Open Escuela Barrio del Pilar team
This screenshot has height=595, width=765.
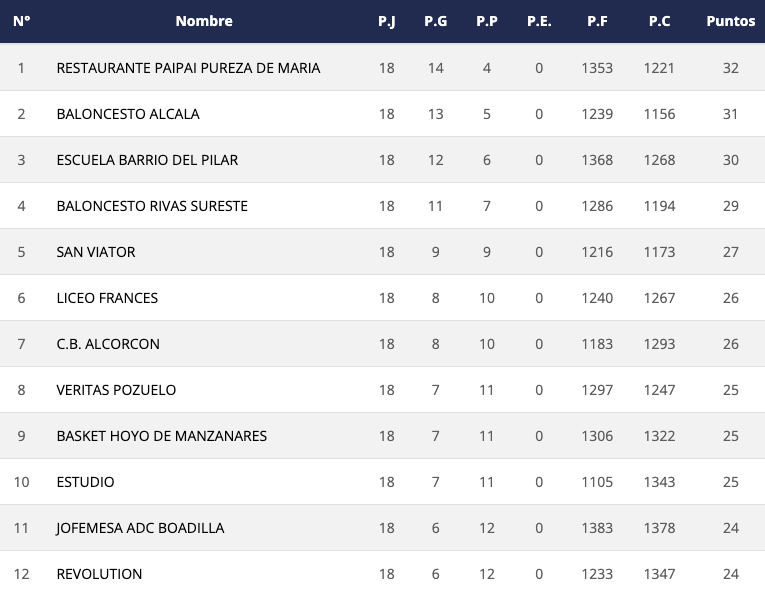(x=147, y=160)
